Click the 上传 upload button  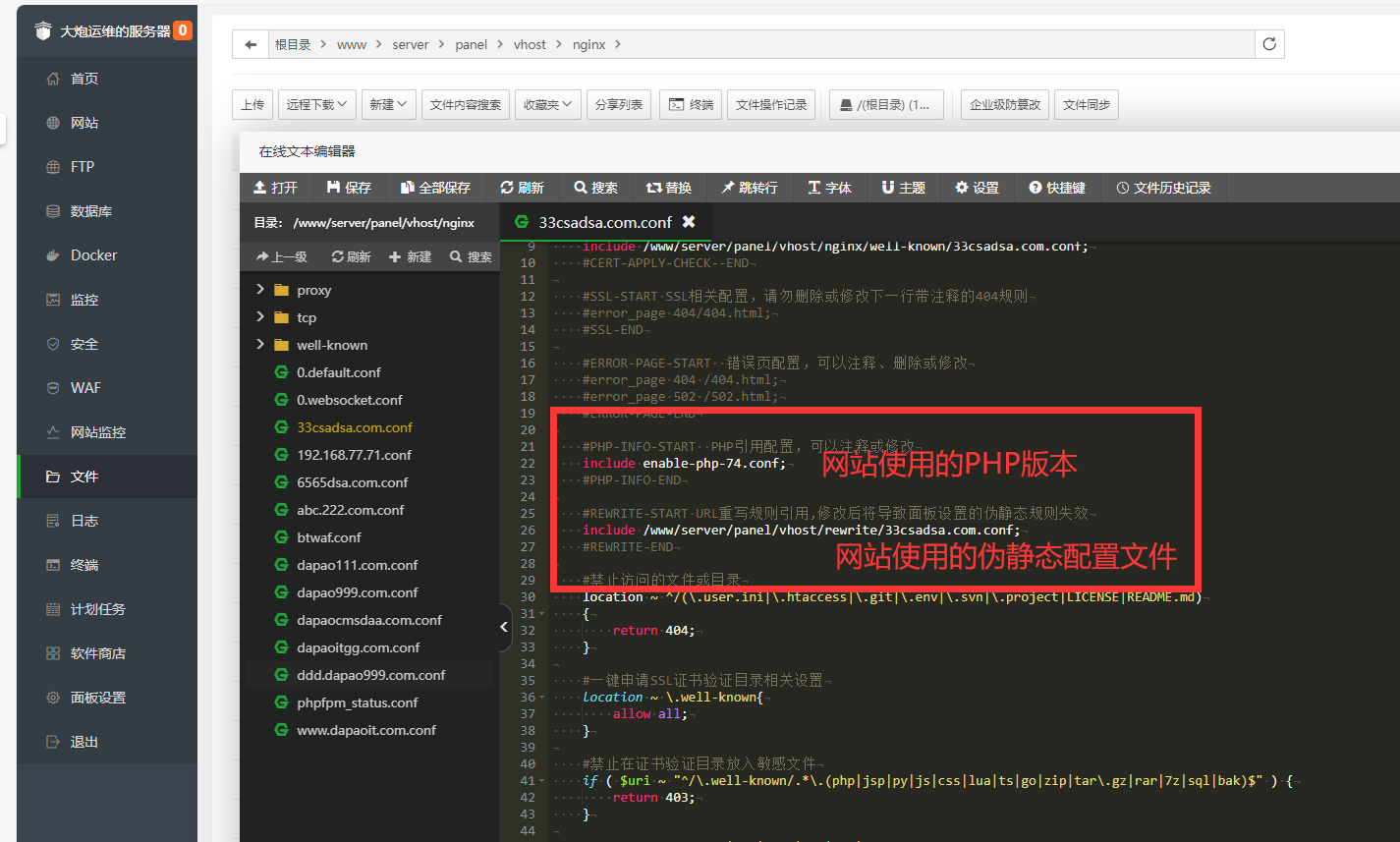click(252, 104)
